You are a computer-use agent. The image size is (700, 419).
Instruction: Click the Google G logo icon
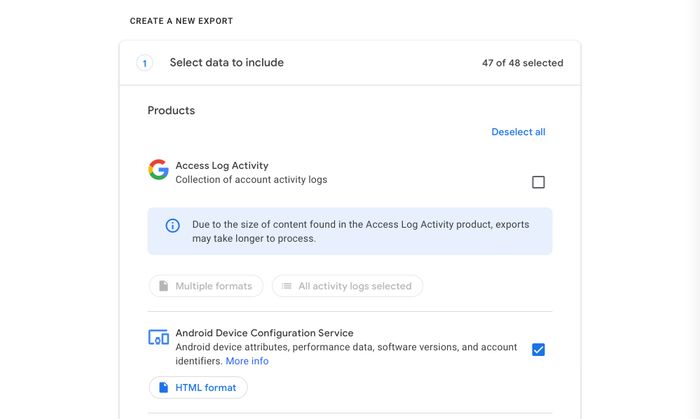tap(158, 170)
